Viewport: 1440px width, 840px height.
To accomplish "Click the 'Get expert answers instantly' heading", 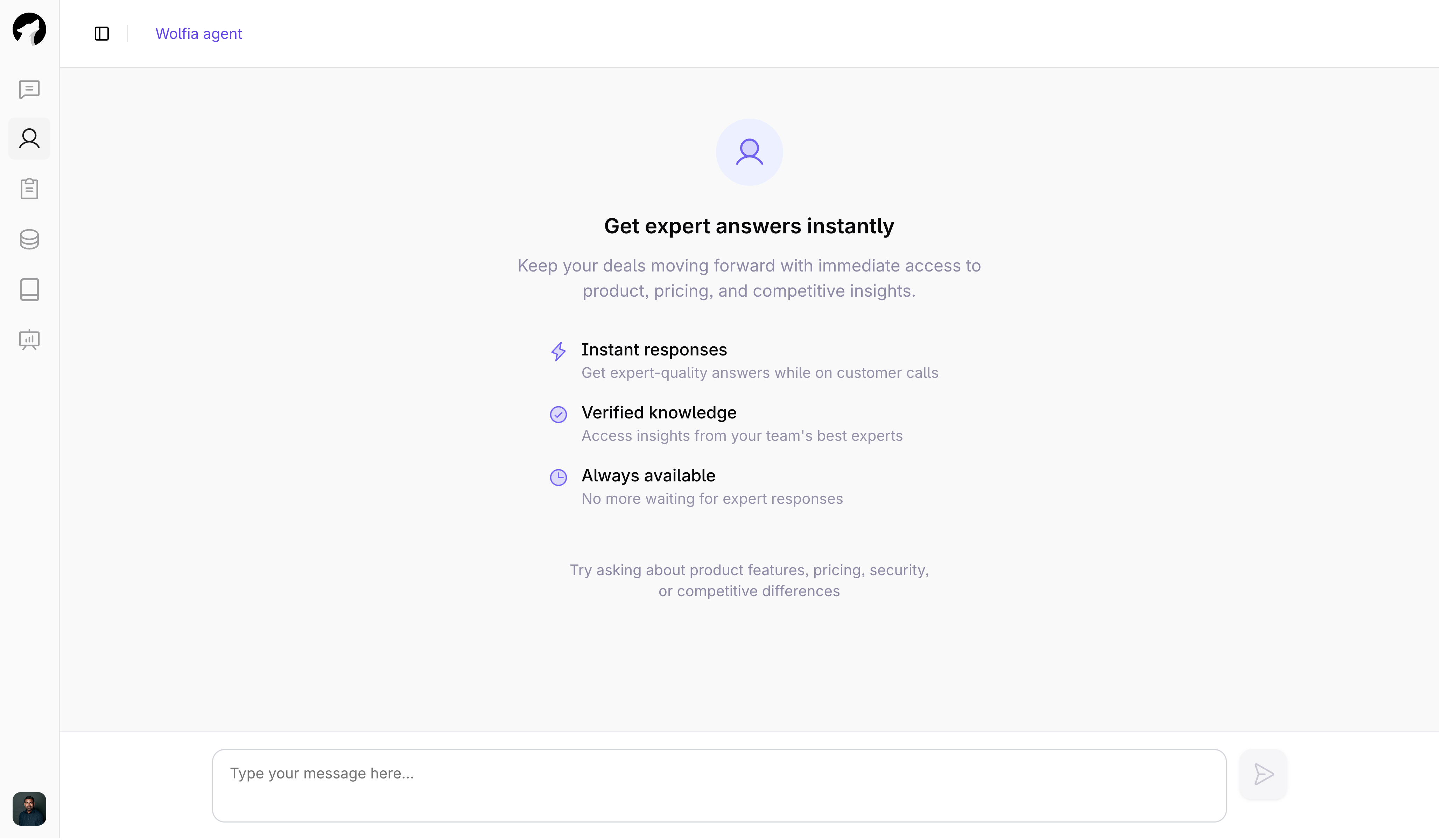I will coord(749,226).
